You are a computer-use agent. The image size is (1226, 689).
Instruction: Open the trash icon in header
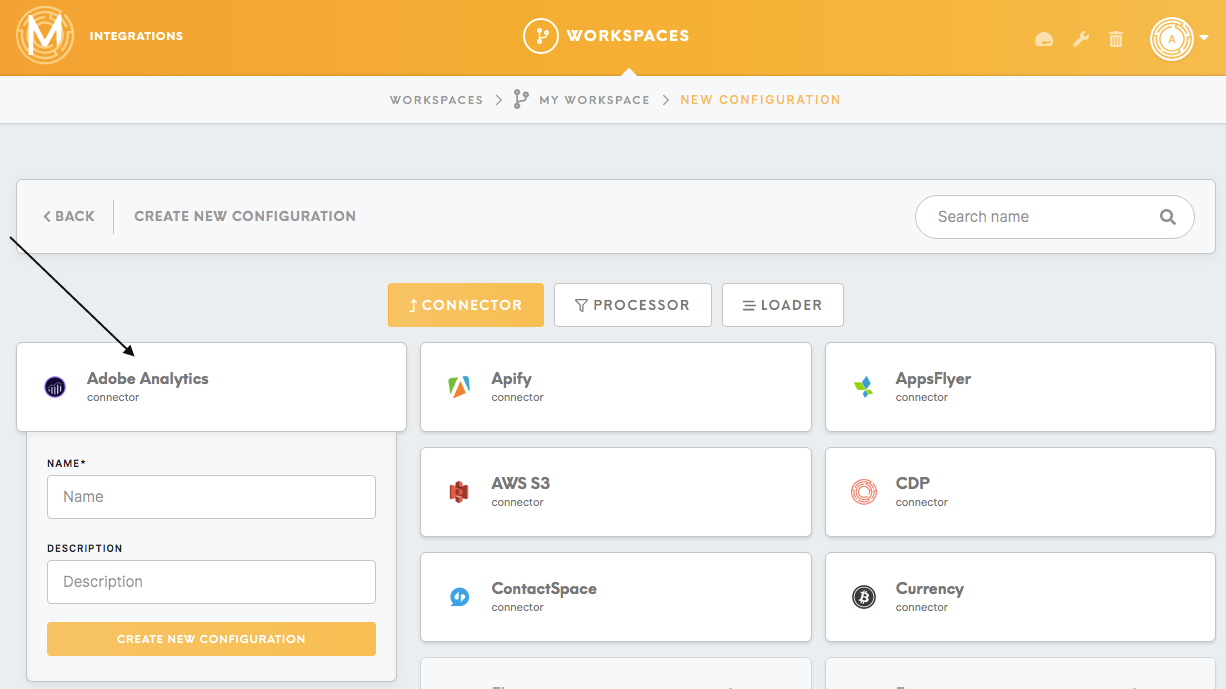click(x=1116, y=39)
